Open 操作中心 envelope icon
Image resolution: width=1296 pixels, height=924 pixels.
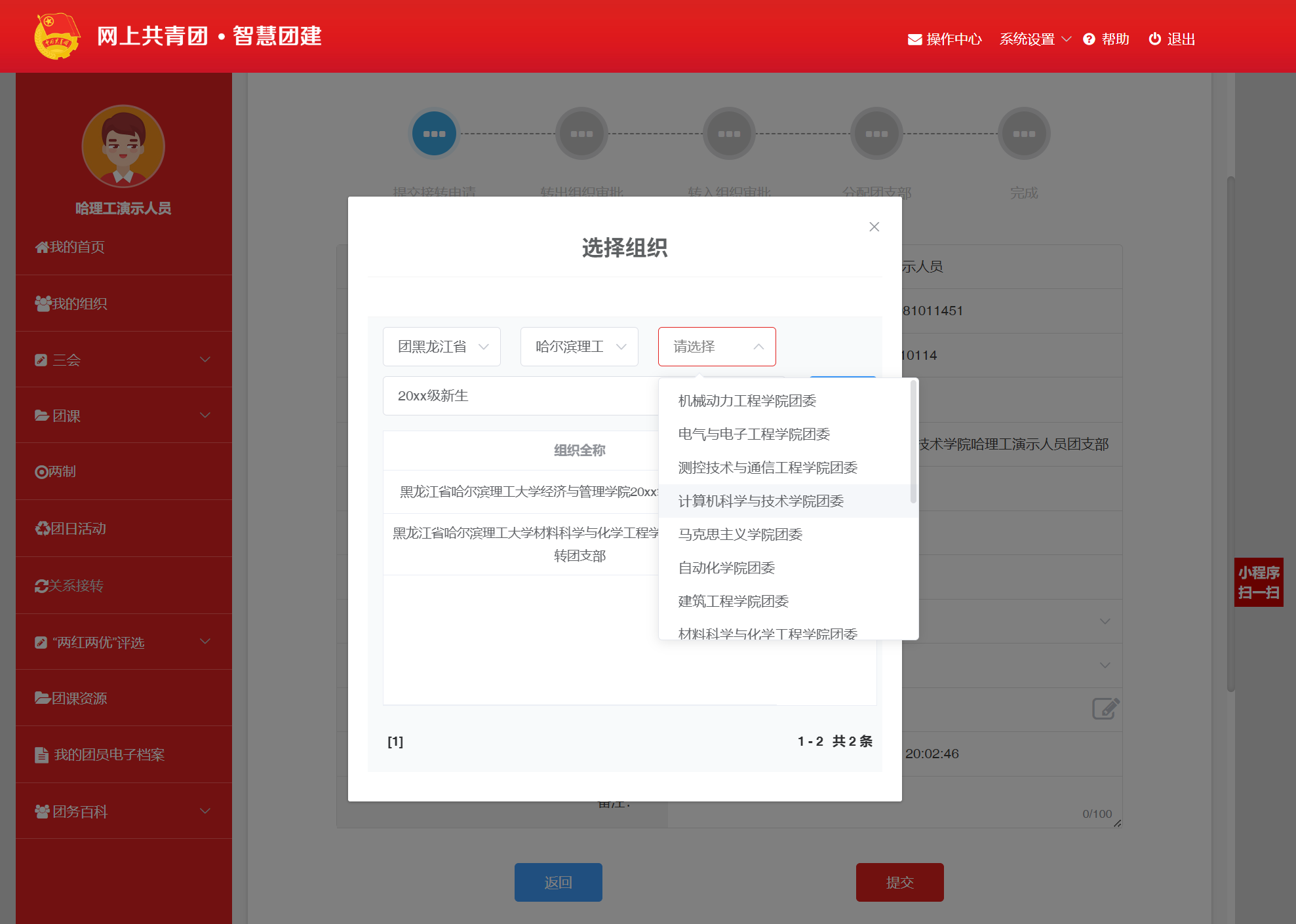(914, 39)
